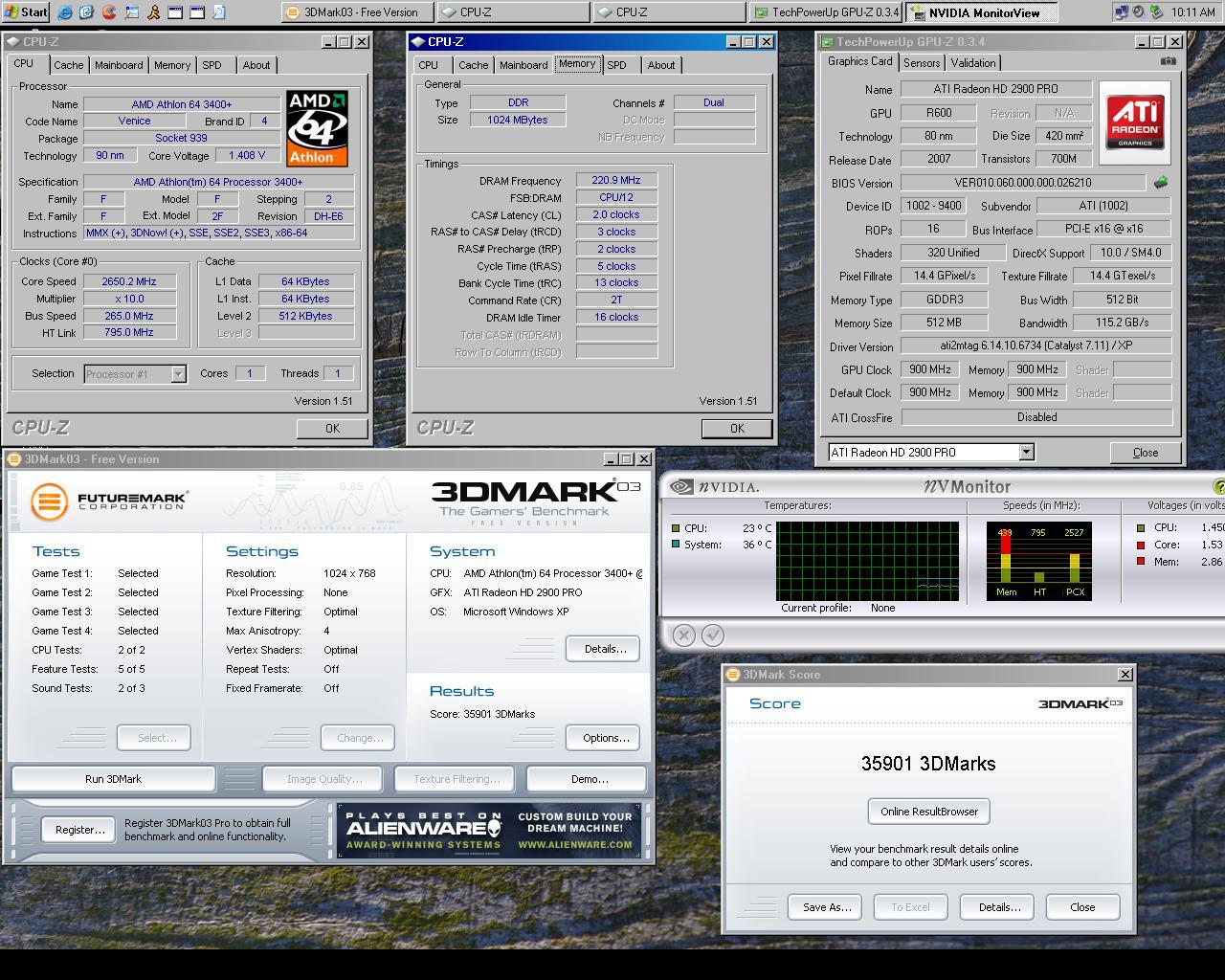
Task: Click the Alienware advertisement banner
Action: pos(488,830)
